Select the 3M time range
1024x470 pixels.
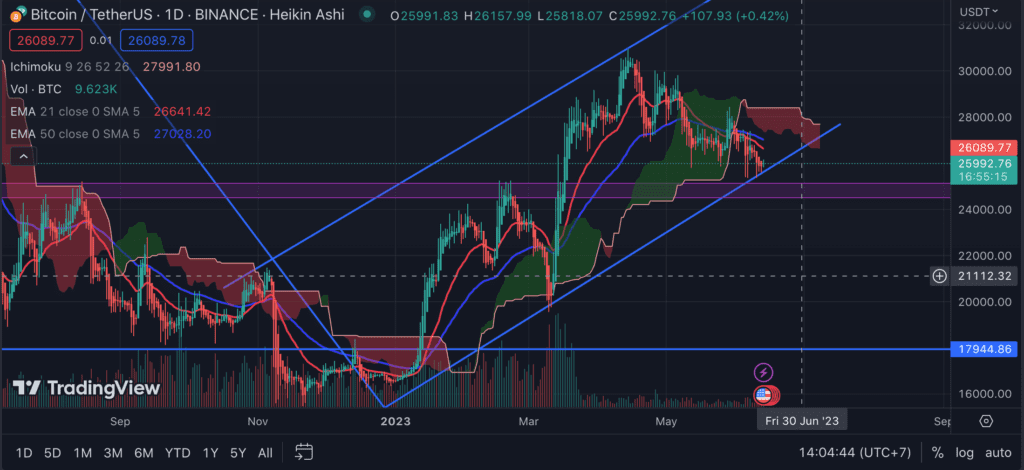point(113,452)
